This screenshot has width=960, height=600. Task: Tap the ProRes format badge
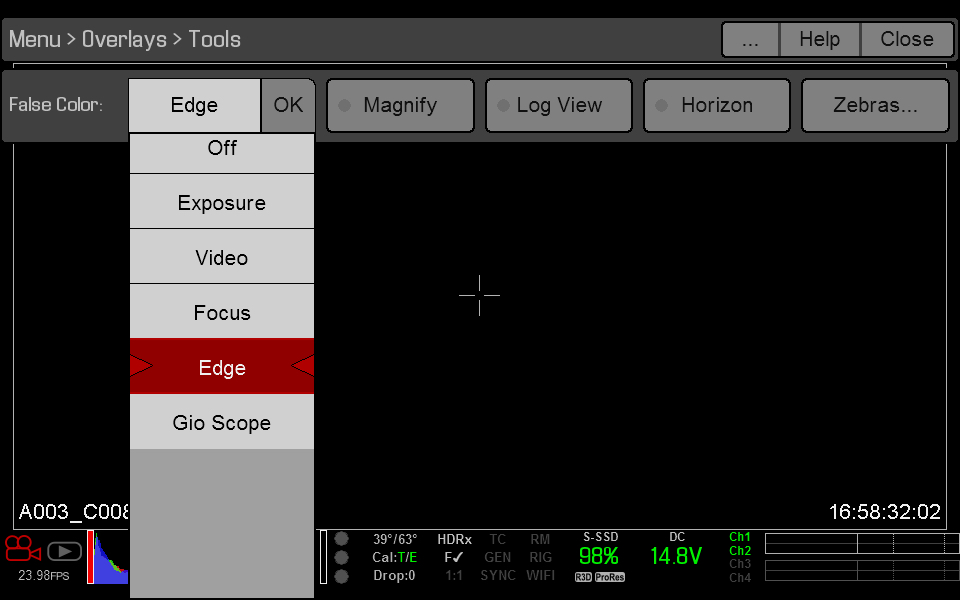pos(610,577)
